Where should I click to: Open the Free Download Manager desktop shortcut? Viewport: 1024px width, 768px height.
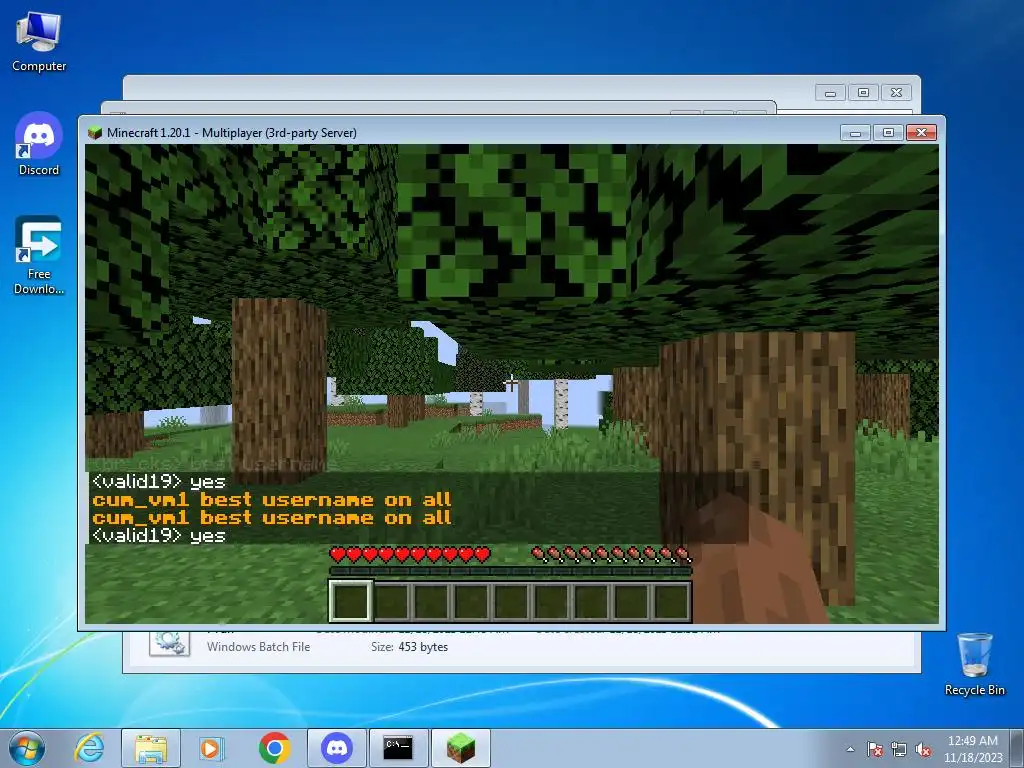[39, 255]
